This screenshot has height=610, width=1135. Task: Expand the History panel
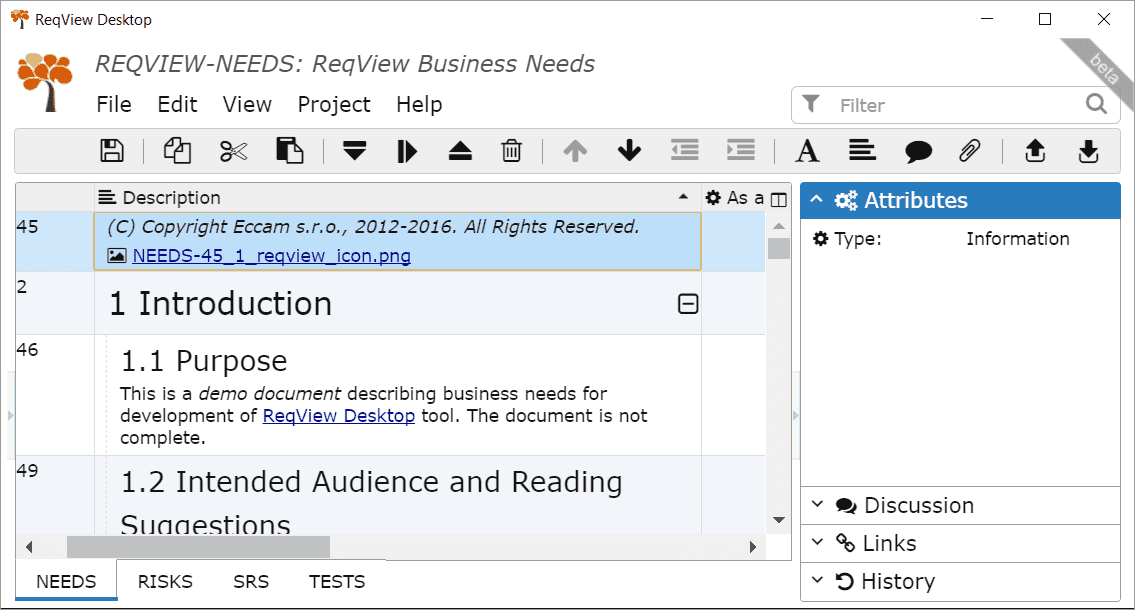[897, 582]
